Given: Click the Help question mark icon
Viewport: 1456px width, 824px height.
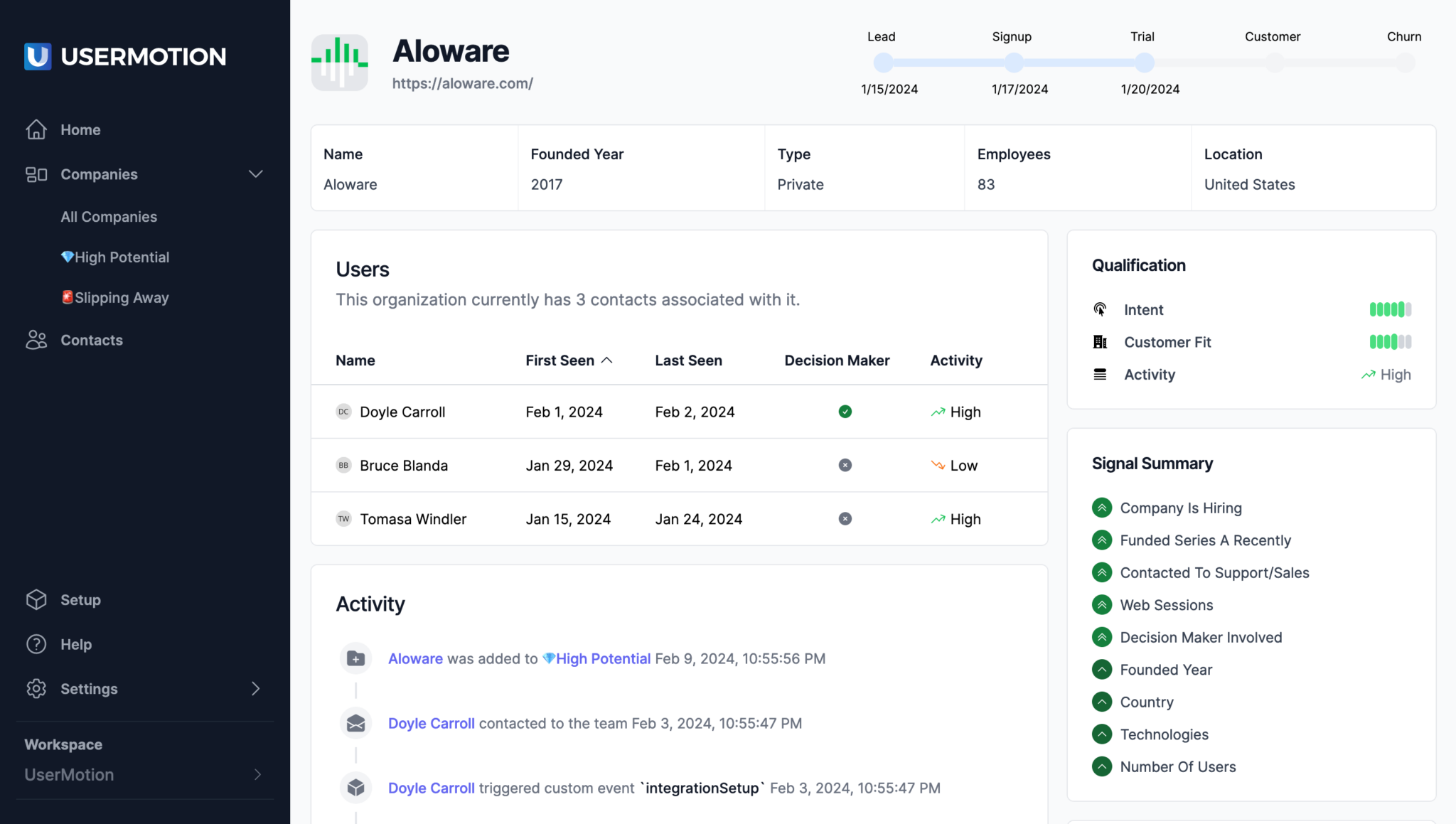Looking at the screenshot, I should tap(36, 644).
